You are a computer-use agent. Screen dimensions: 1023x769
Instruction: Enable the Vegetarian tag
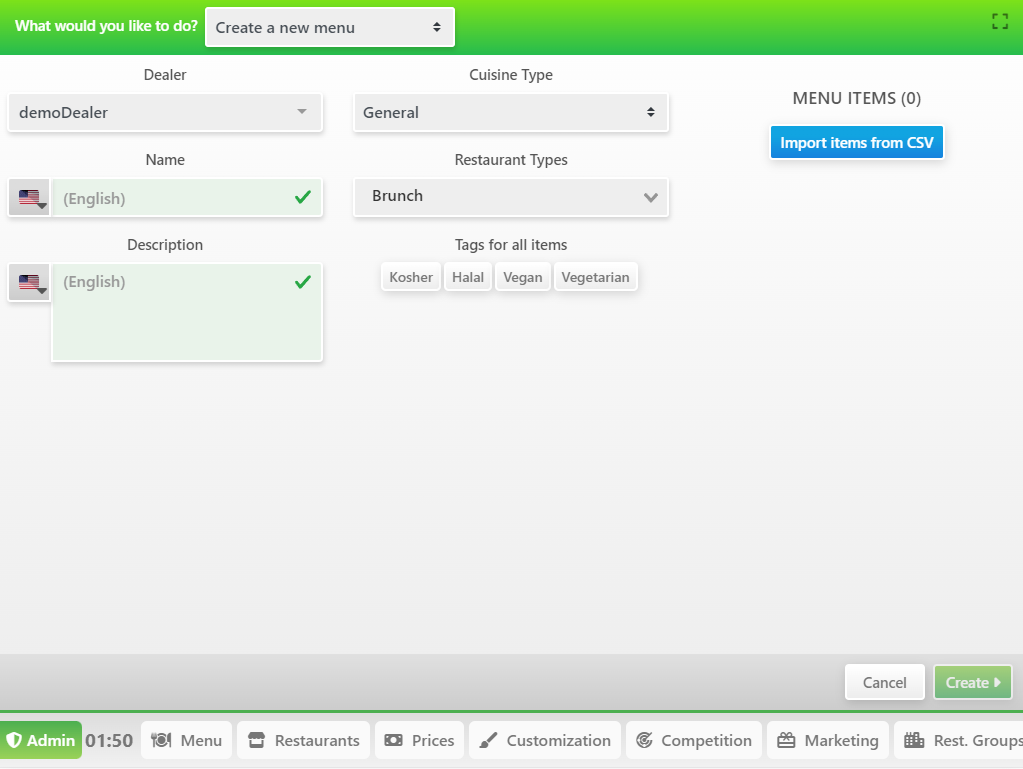click(x=595, y=277)
